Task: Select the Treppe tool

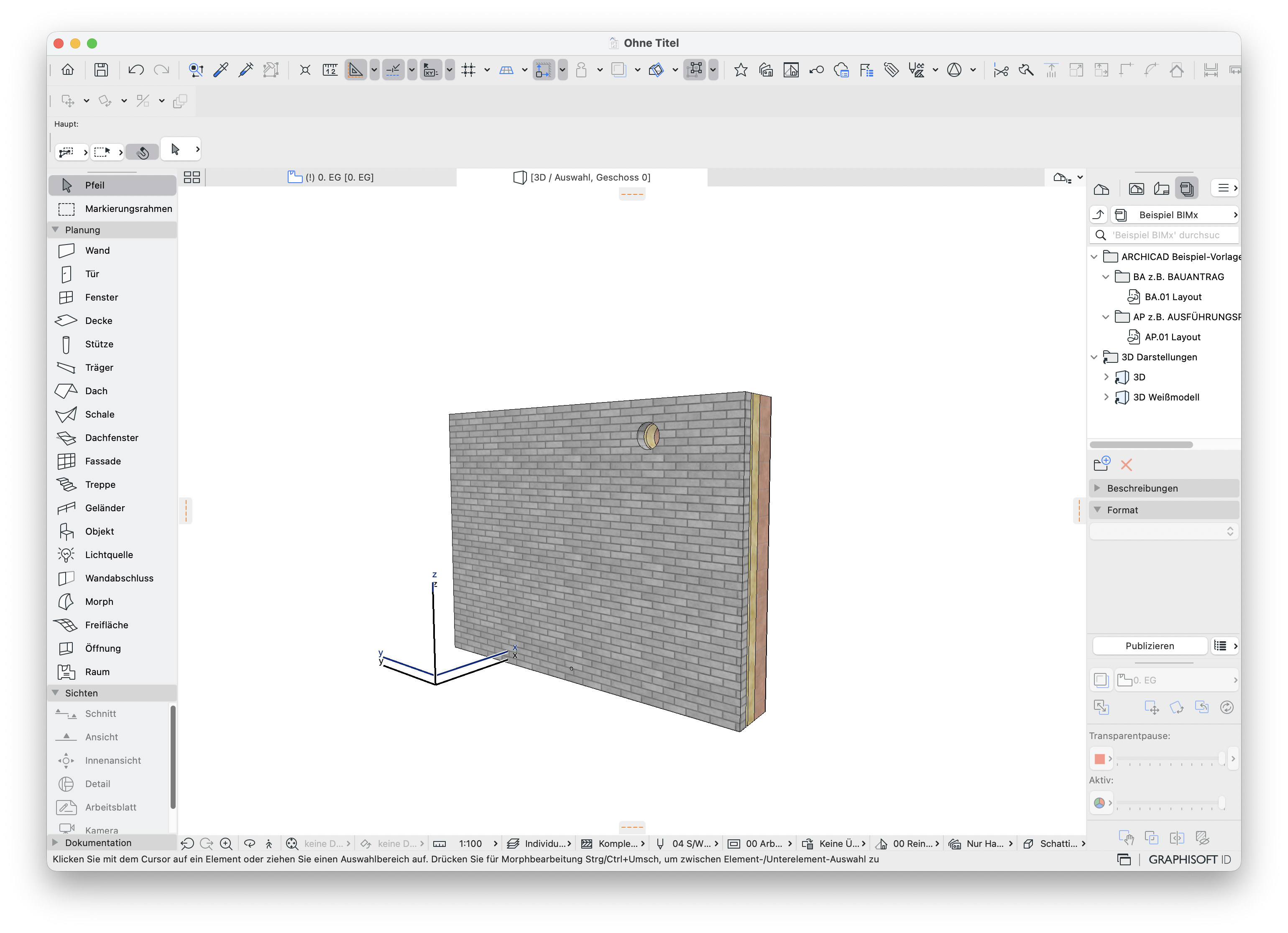Action: coord(112,484)
